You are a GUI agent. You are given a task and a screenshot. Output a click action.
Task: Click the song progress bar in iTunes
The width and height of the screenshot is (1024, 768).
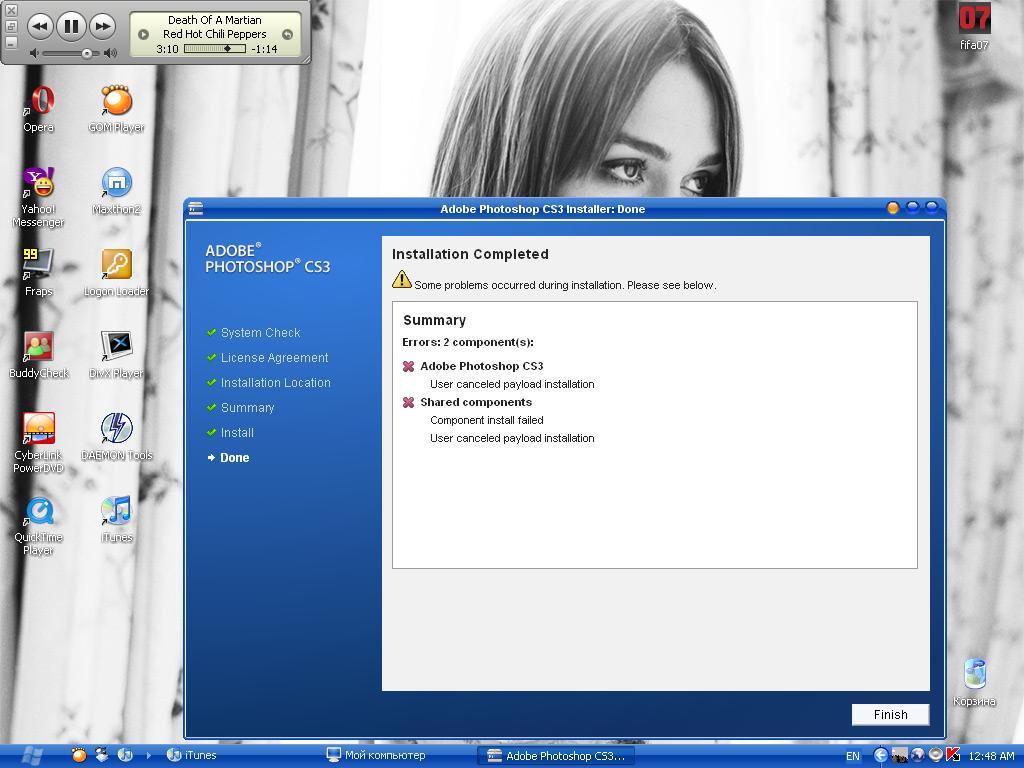215,49
